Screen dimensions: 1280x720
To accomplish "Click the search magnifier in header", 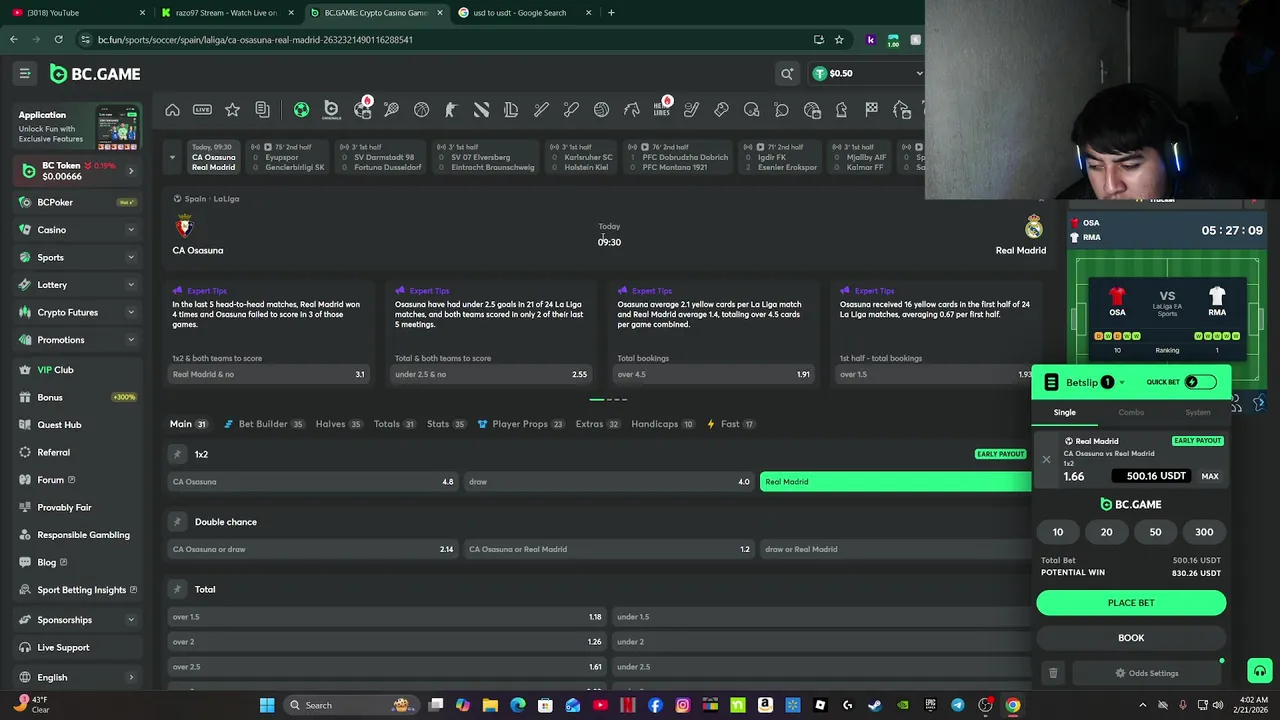I will (x=787, y=73).
